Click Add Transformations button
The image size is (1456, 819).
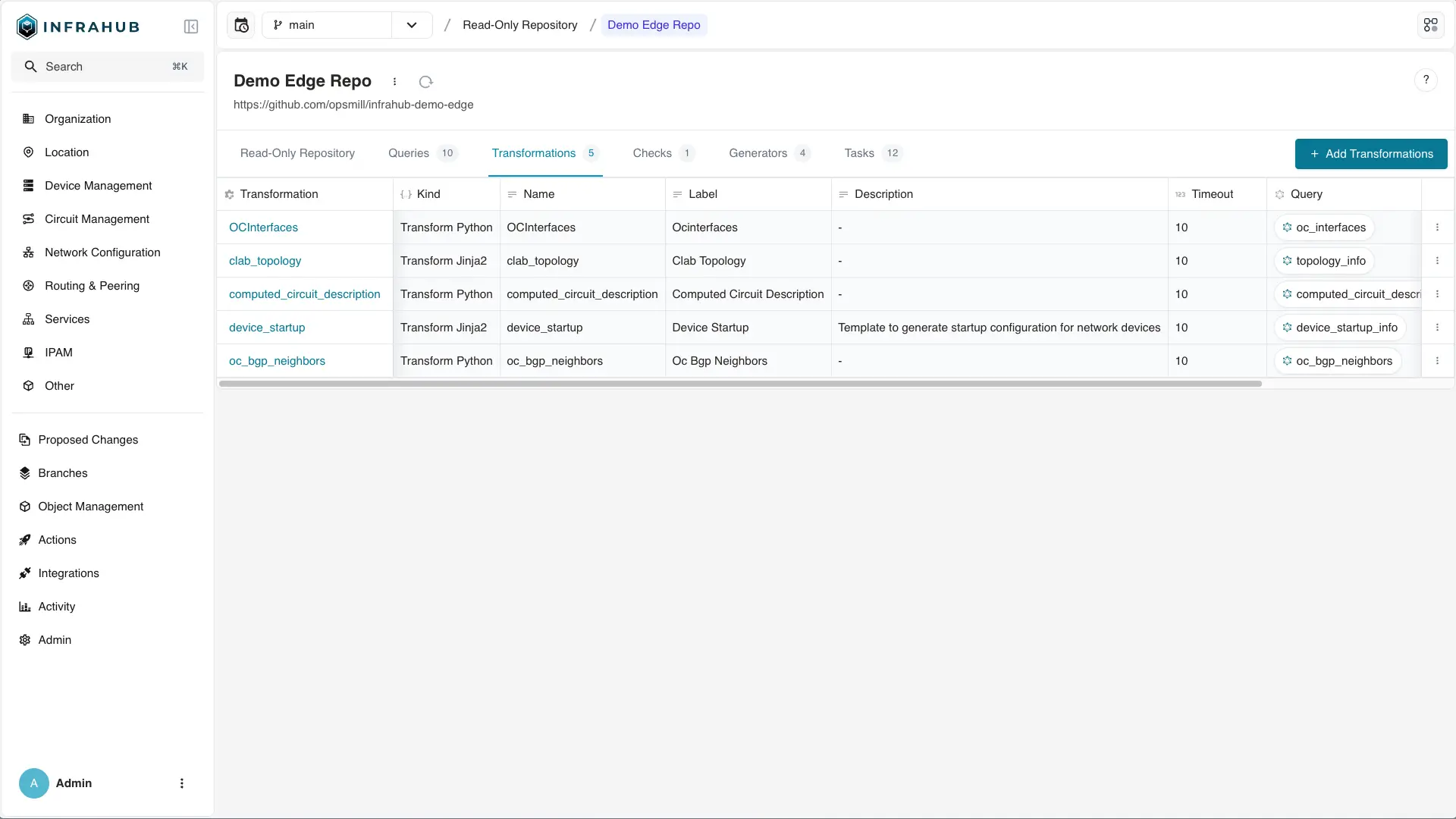1371,154
